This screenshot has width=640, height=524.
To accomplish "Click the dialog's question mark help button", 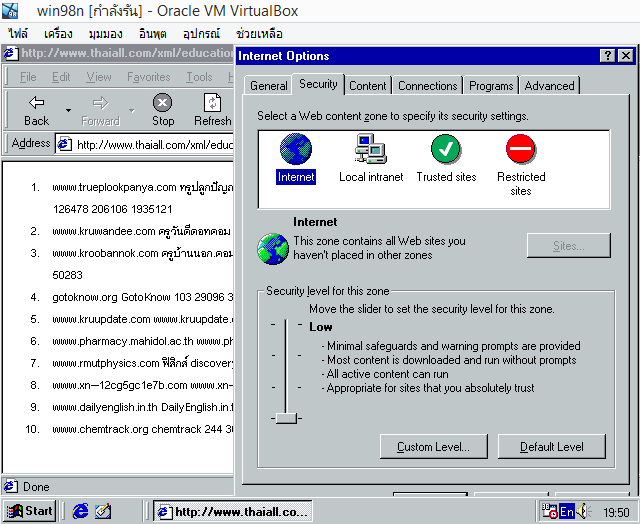I will click(x=608, y=56).
